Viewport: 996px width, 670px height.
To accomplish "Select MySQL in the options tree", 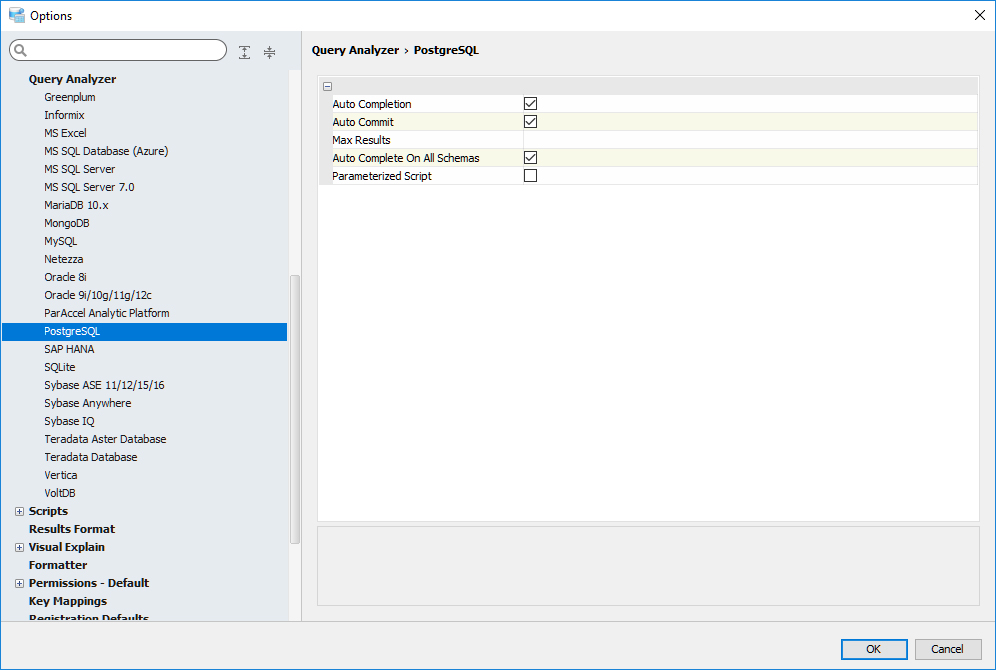I will (60, 241).
